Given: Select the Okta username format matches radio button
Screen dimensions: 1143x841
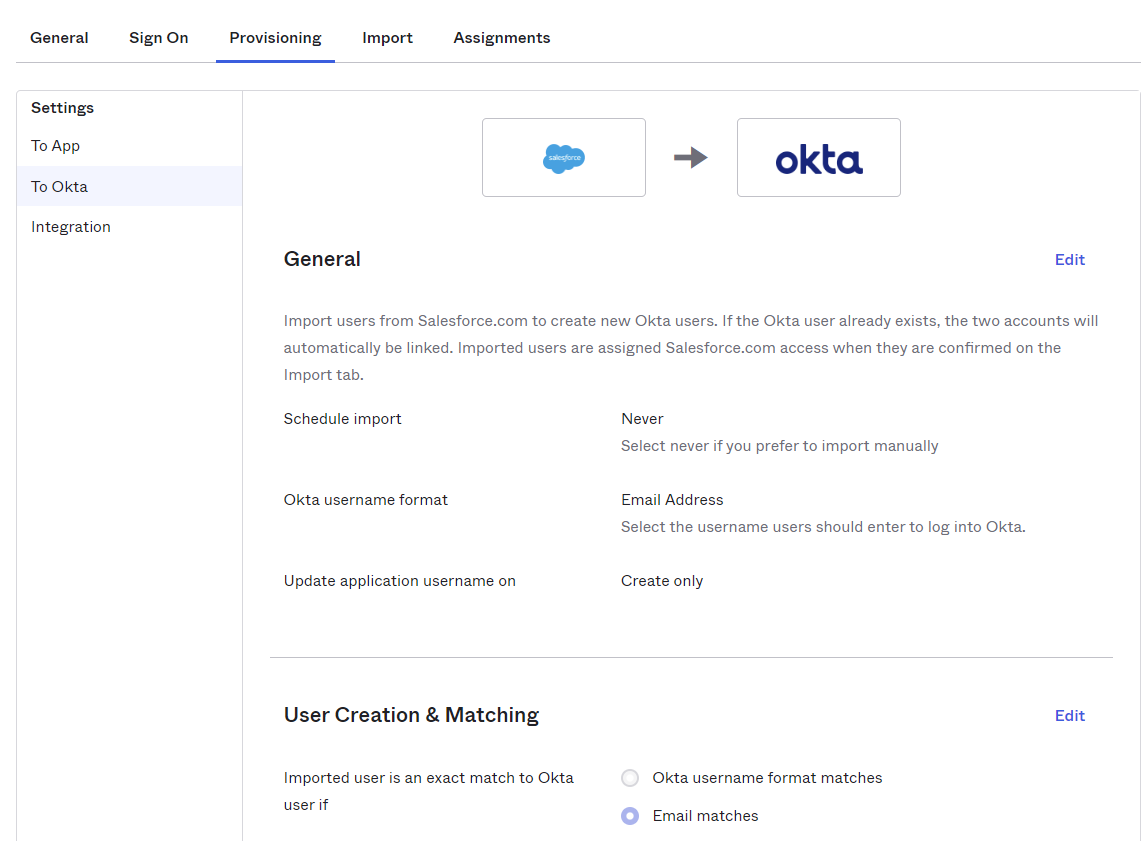Looking at the screenshot, I should click(x=630, y=778).
